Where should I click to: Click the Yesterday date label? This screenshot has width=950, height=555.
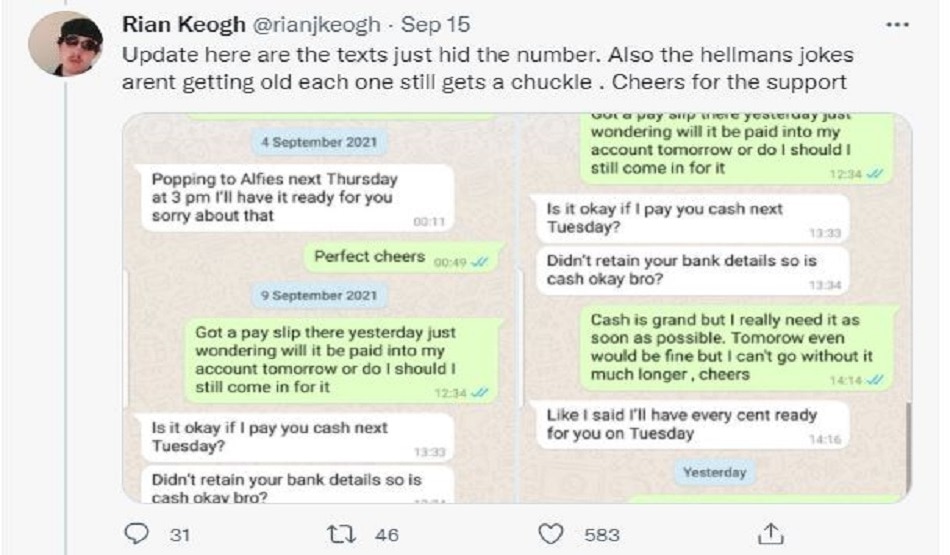714,471
